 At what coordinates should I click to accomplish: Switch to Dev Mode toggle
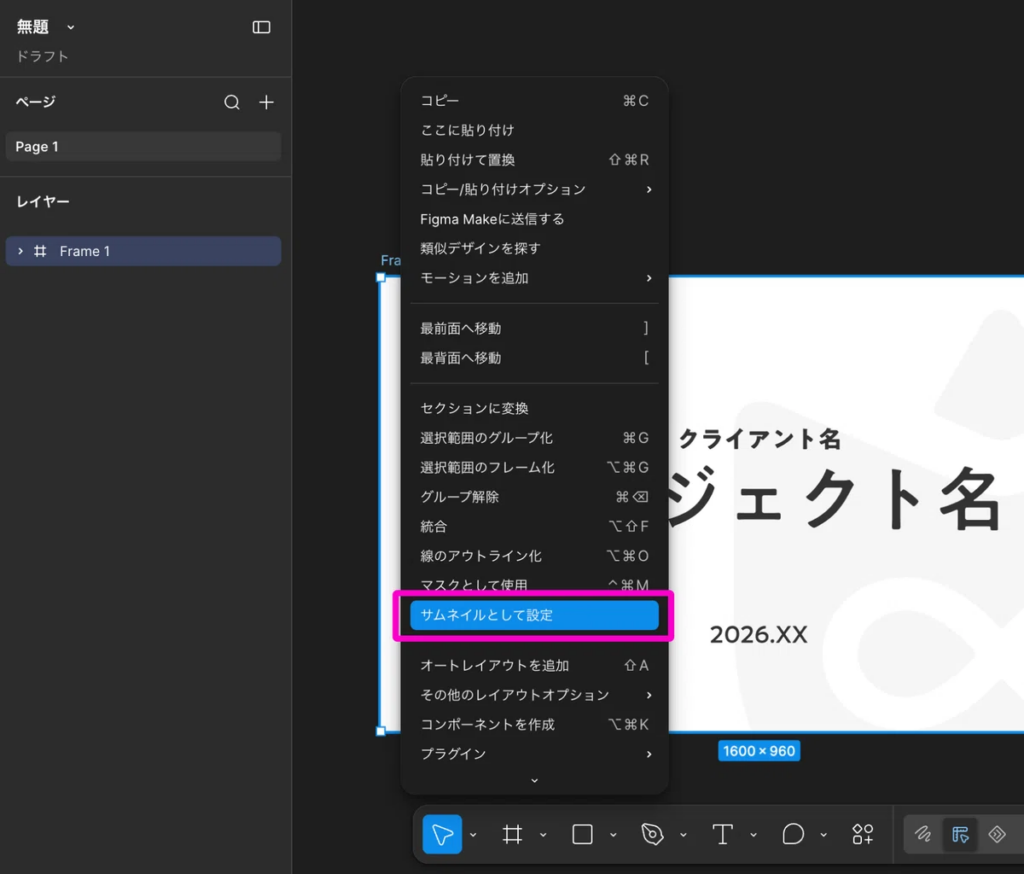pyautogui.click(x=997, y=834)
